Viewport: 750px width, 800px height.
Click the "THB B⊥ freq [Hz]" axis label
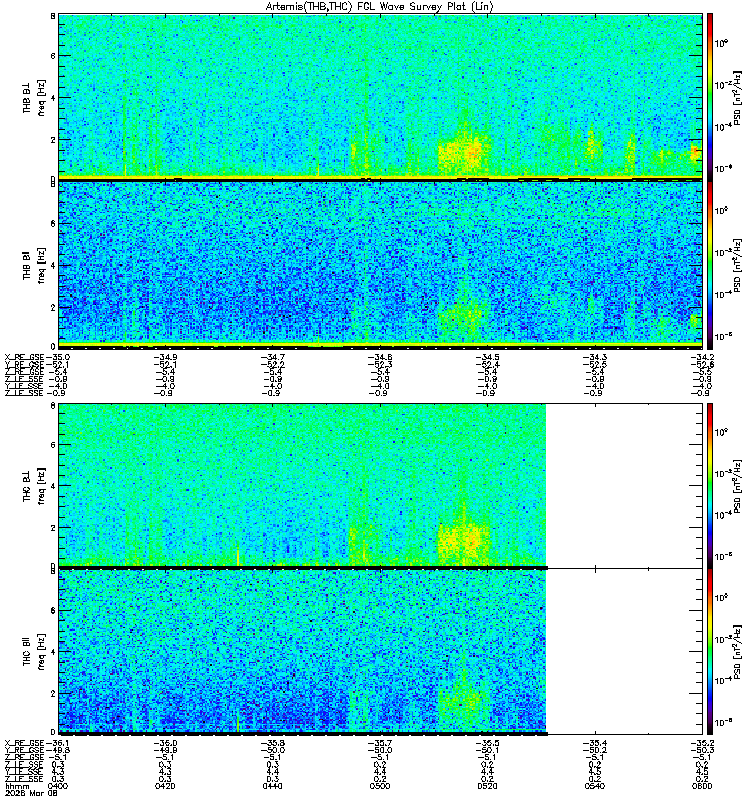tap(34, 97)
